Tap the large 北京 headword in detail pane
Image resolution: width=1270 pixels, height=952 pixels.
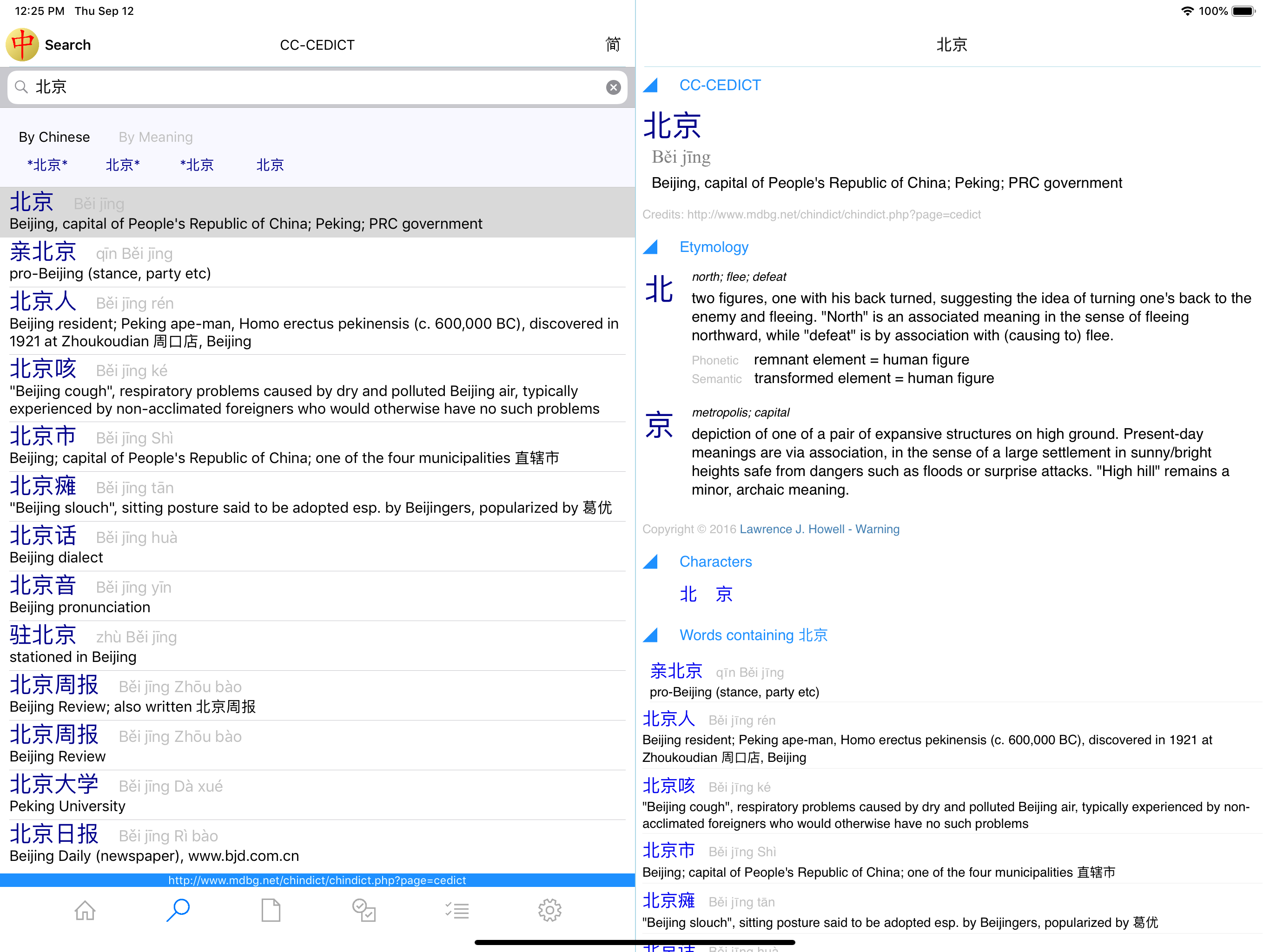pos(672,126)
